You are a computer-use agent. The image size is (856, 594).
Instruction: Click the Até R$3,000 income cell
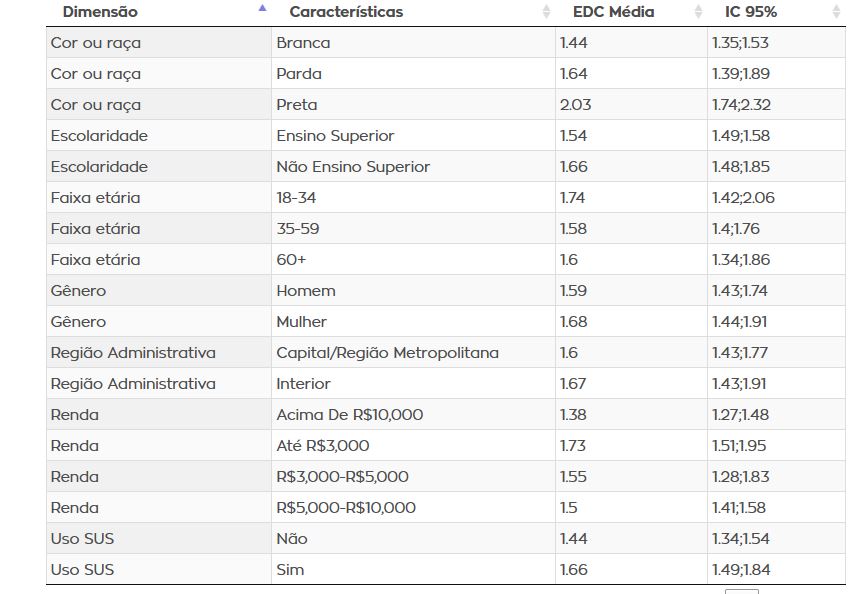coord(322,446)
